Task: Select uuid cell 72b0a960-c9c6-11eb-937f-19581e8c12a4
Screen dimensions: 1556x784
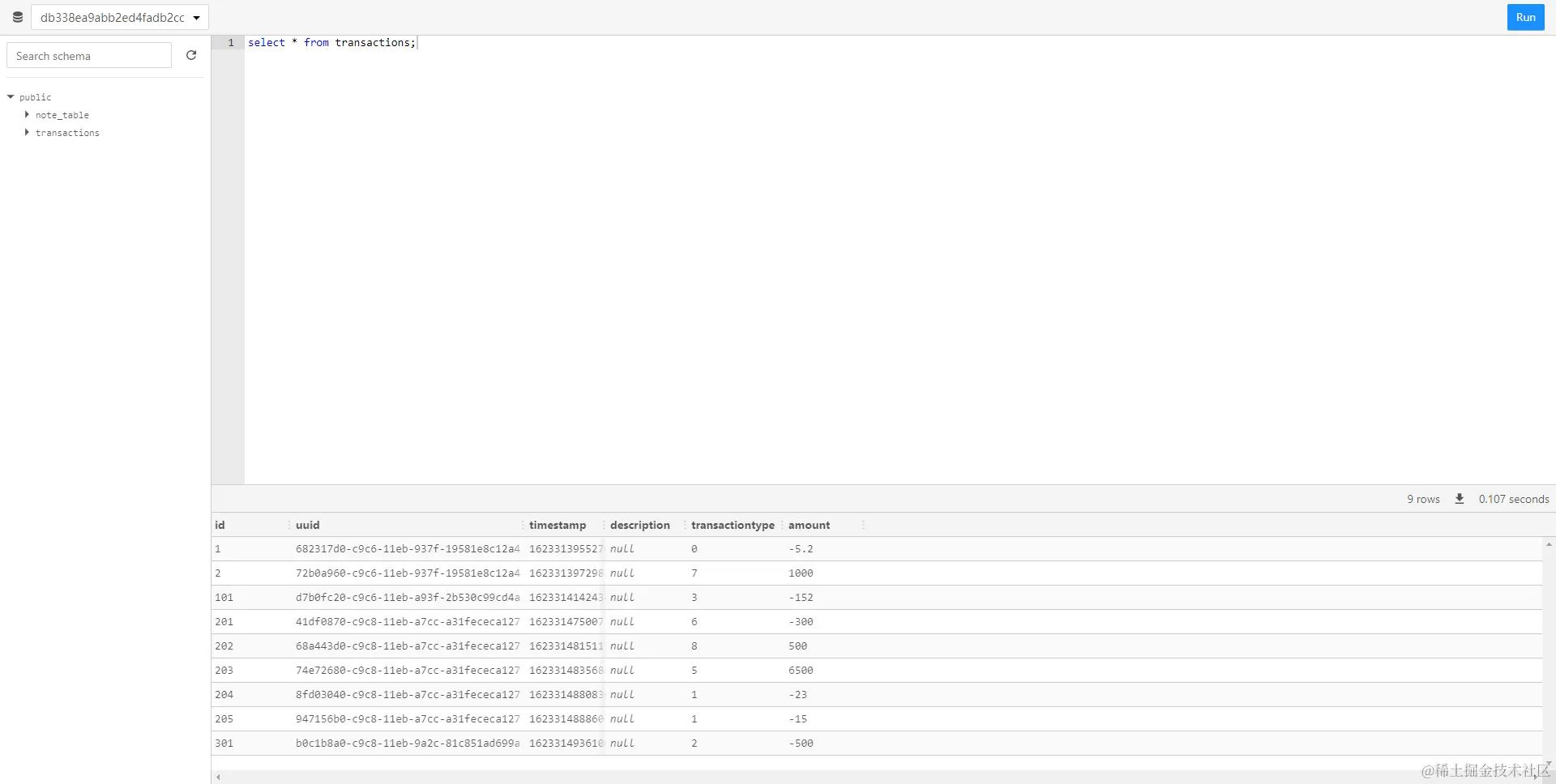Action: coord(408,573)
